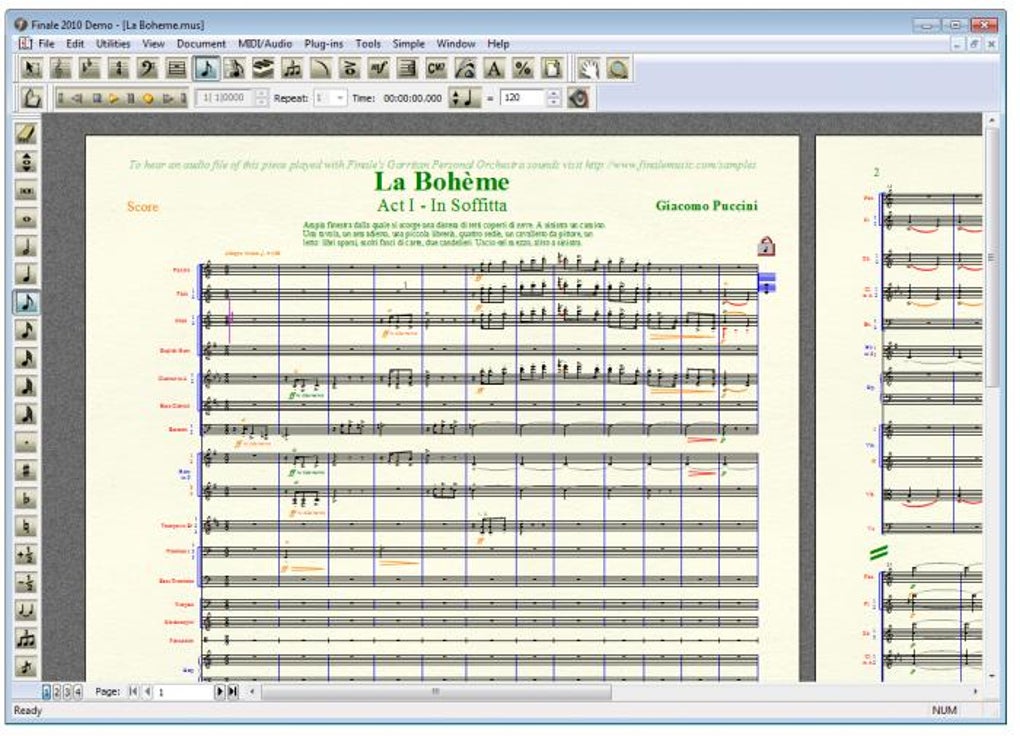Select the Tuplet tool in main toolbar
1020x736 pixels.
pos(292,68)
